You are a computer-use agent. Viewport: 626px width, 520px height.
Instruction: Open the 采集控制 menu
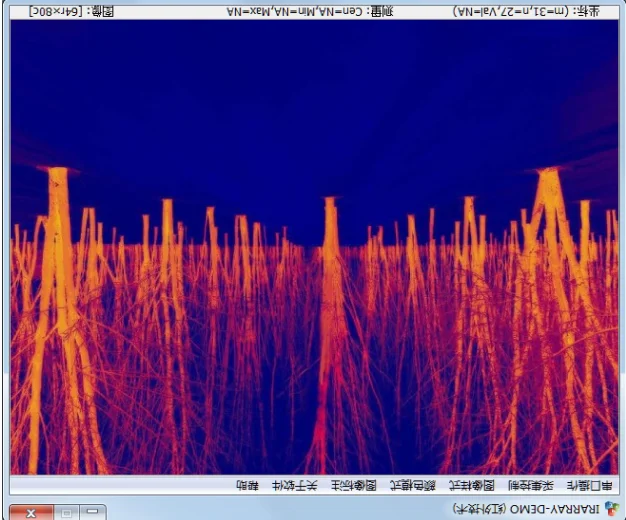[x=531, y=486]
